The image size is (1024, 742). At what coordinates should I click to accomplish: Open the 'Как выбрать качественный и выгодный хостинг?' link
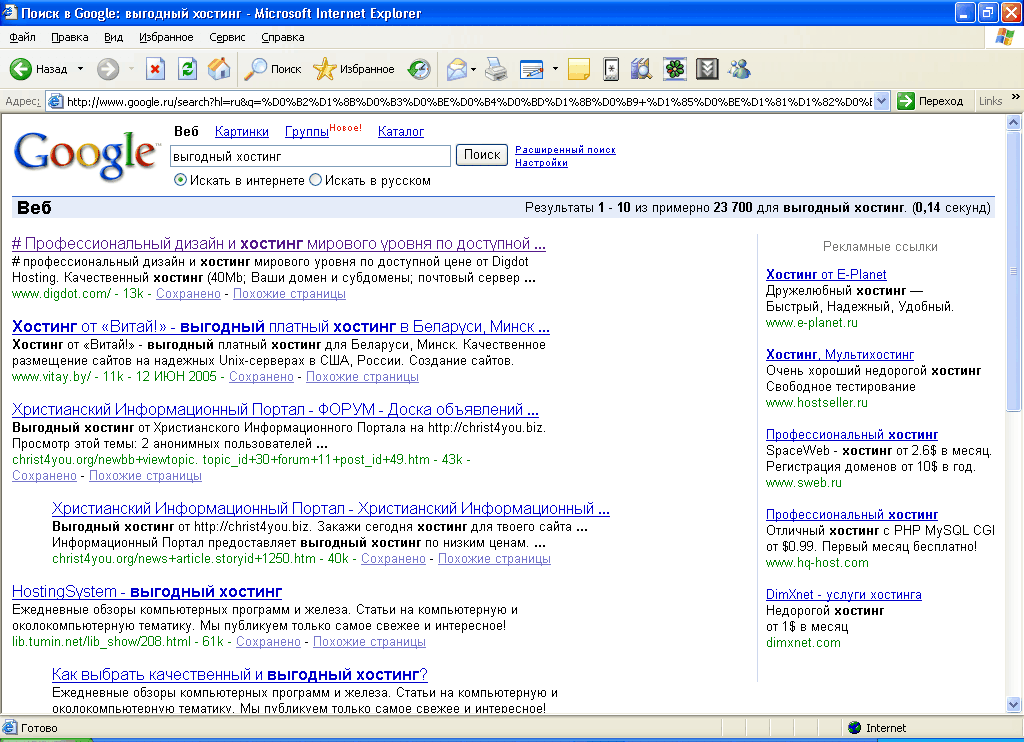point(240,675)
